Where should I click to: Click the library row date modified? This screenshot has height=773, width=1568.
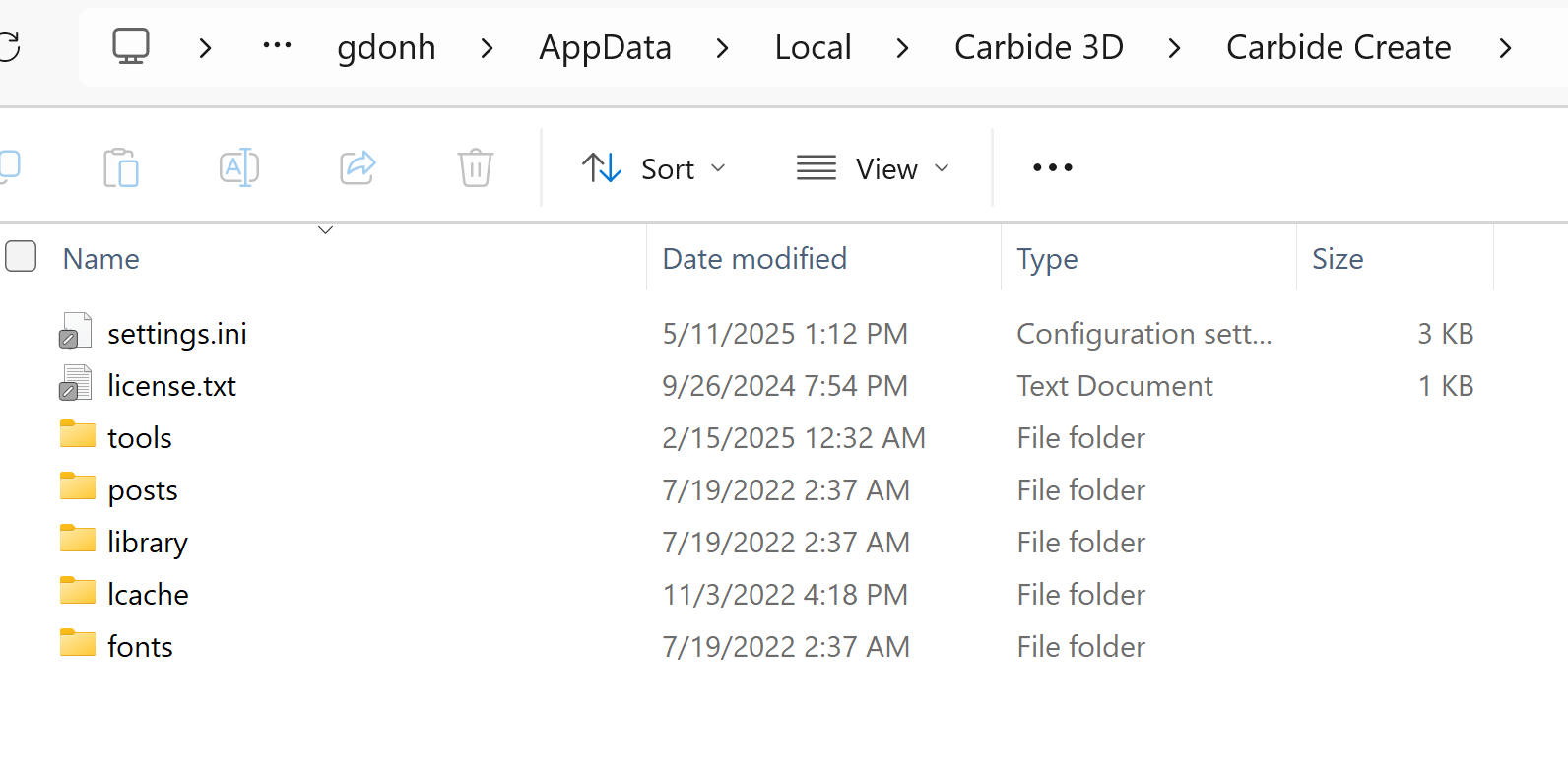[786, 543]
